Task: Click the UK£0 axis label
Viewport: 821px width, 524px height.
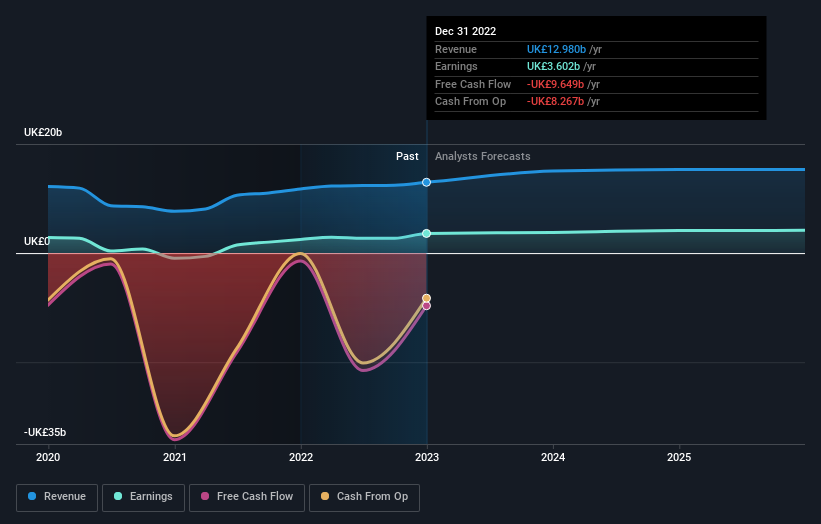Action: [x=37, y=241]
